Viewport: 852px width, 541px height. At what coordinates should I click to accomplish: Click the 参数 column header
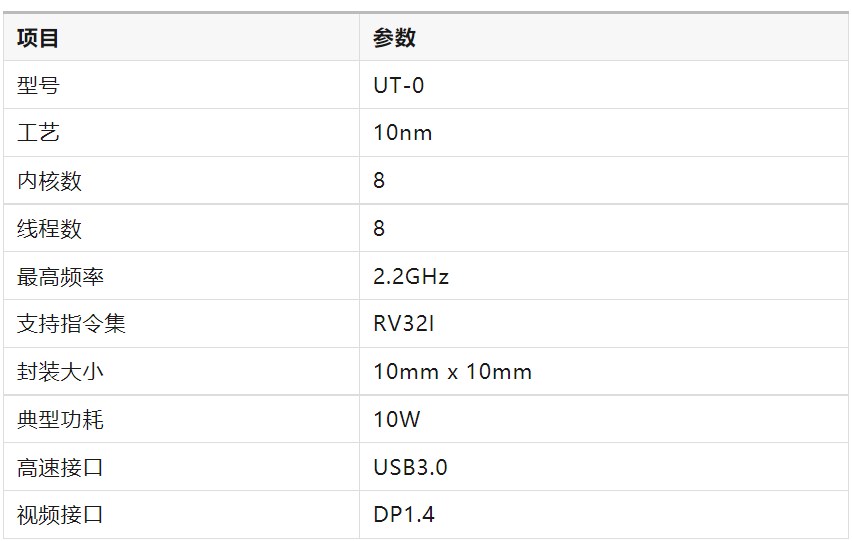pyautogui.click(x=394, y=38)
